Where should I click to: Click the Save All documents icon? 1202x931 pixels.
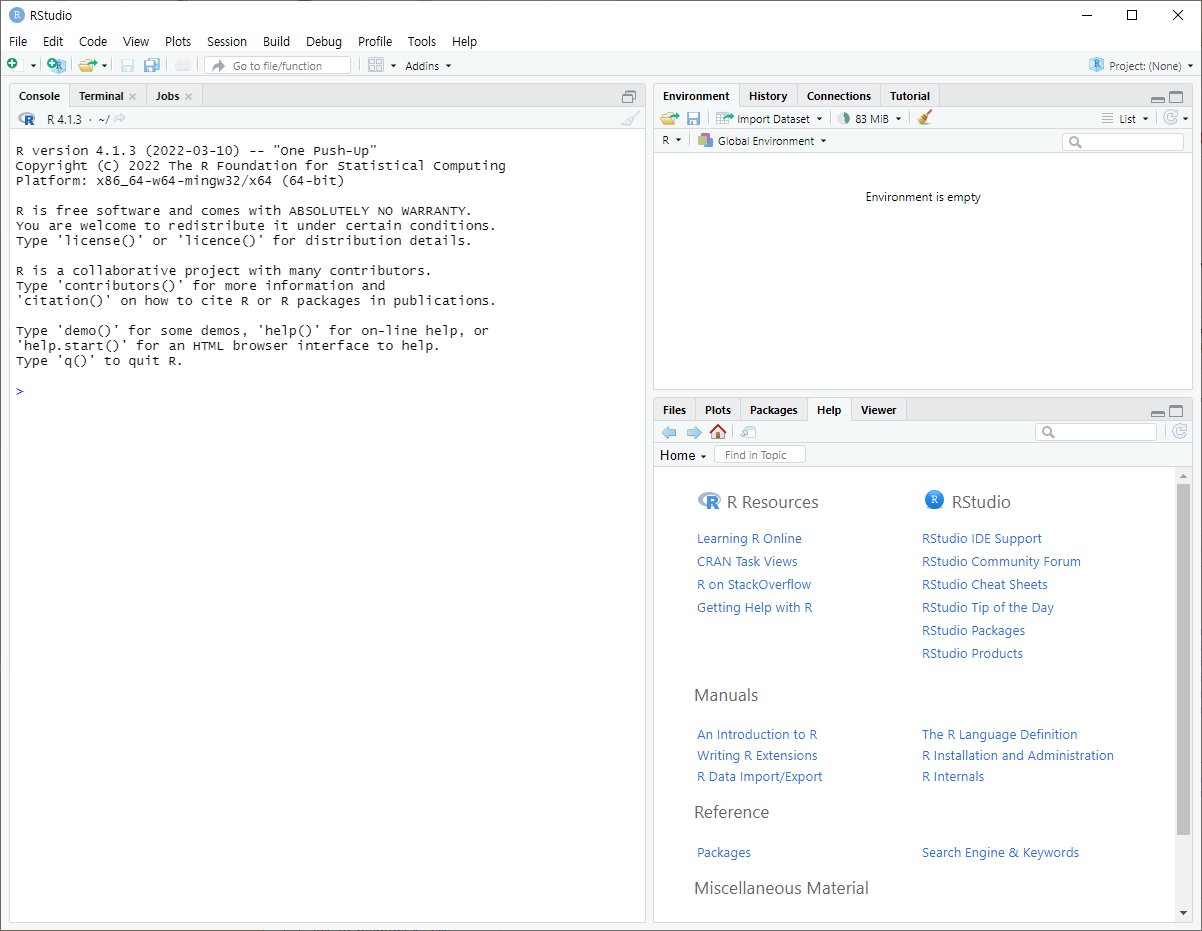[x=151, y=65]
